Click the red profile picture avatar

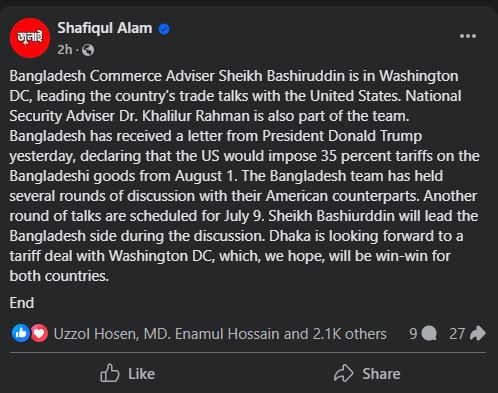[30, 38]
